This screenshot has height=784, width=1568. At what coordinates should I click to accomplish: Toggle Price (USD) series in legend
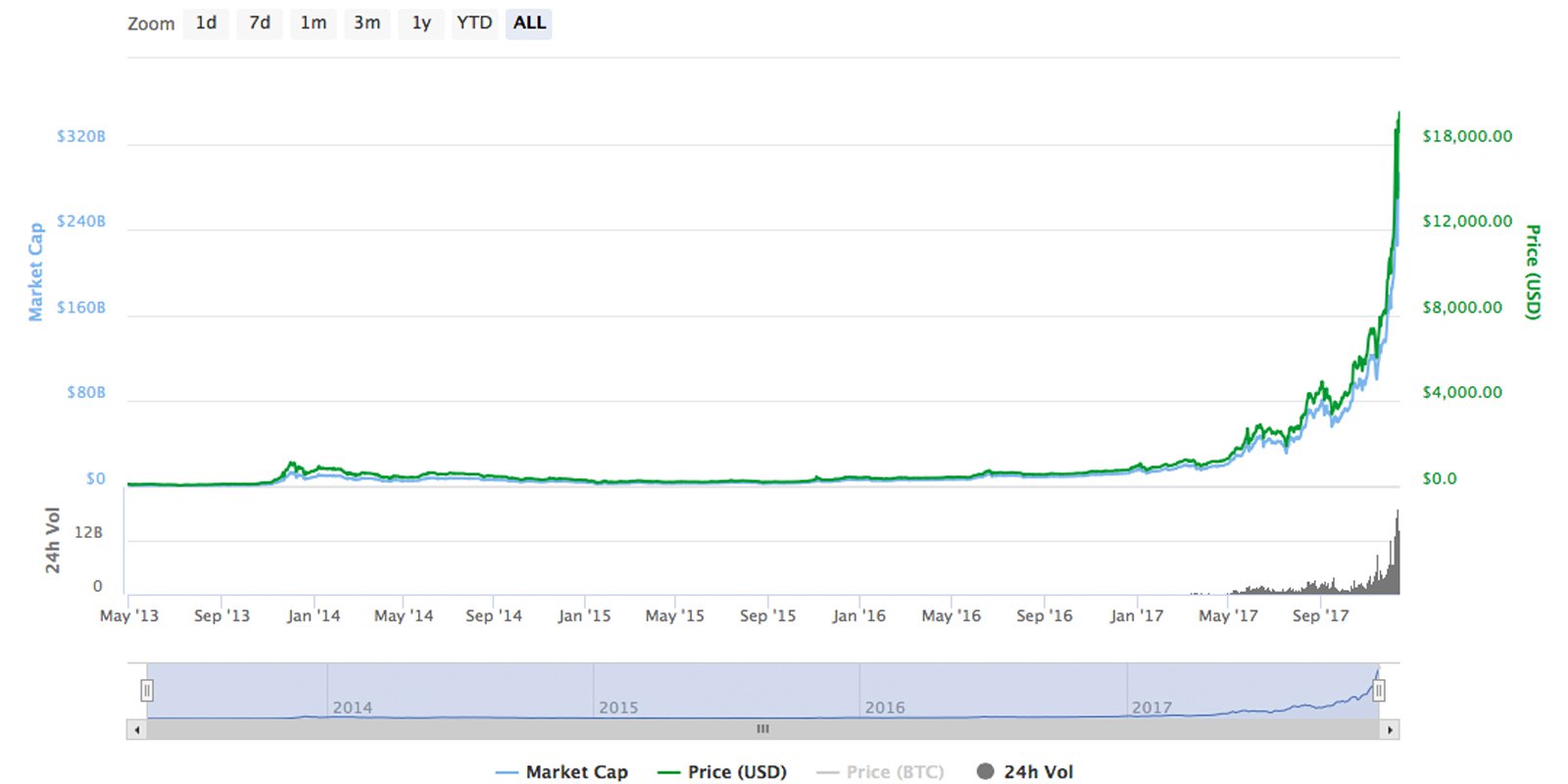(722, 772)
